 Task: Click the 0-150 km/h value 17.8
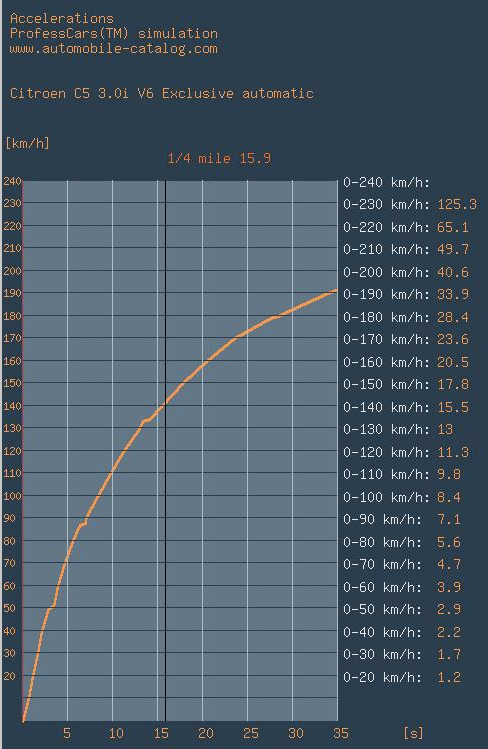(x=453, y=385)
